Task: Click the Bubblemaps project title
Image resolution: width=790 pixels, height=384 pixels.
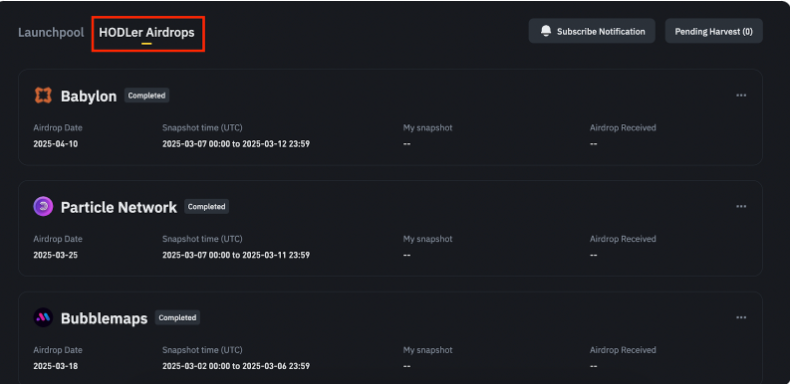Action: click(x=104, y=318)
